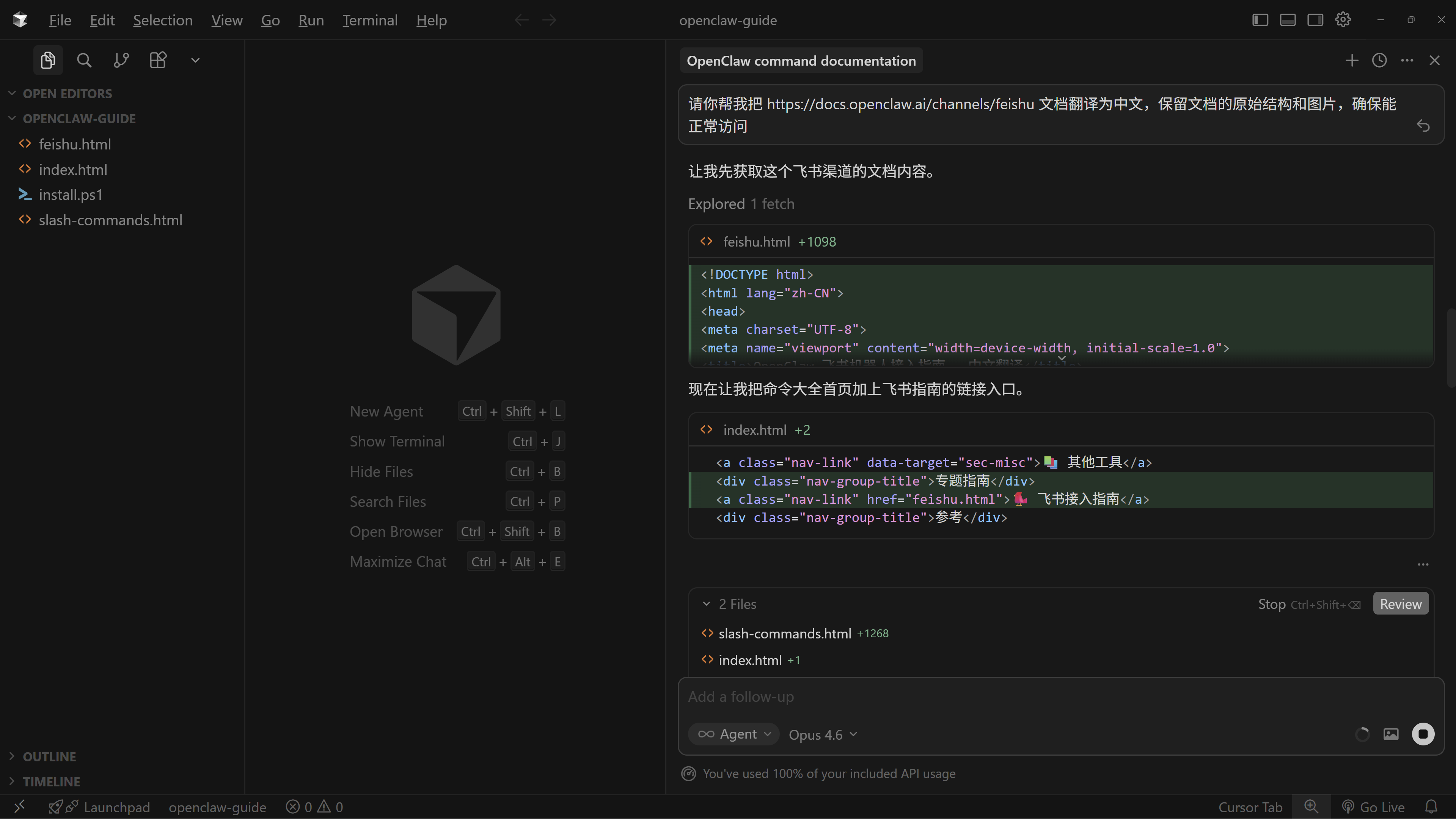Open the Terminal menu
The width and height of the screenshot is (1456, 819).
click(x=370, y=20)
